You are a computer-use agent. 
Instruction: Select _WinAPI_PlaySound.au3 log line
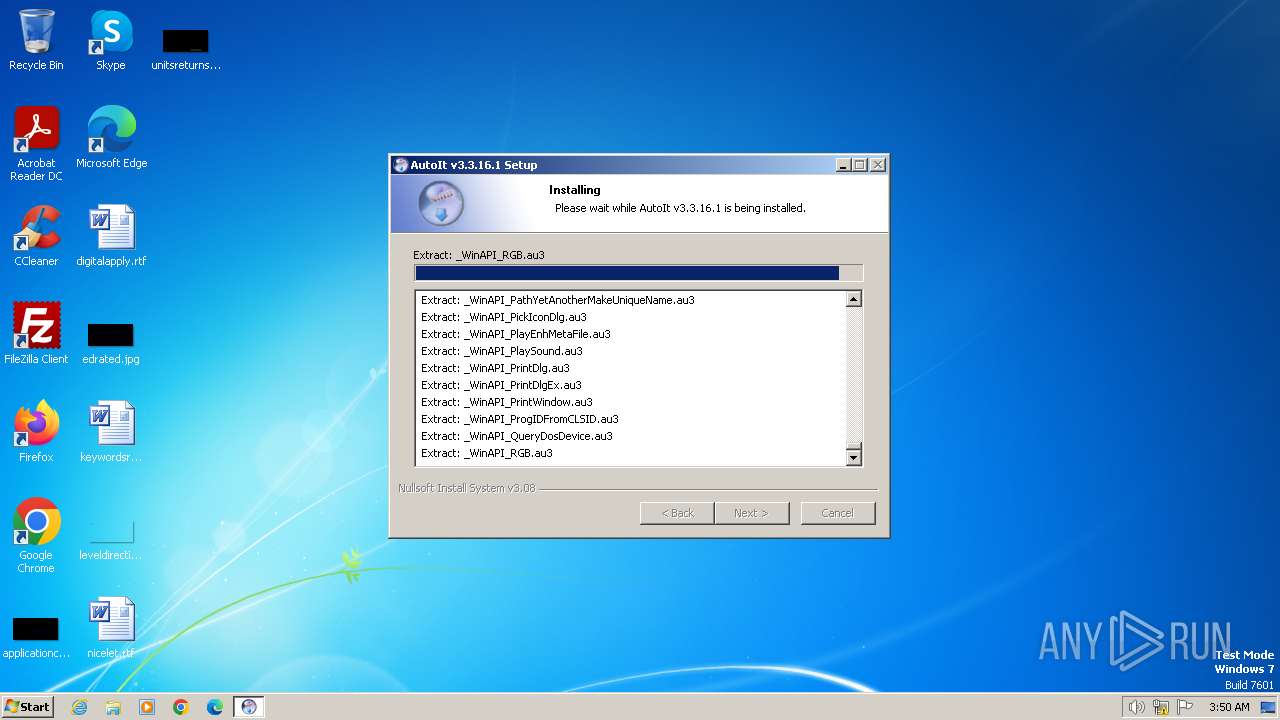pyautogui.click(x=501, y=351)
